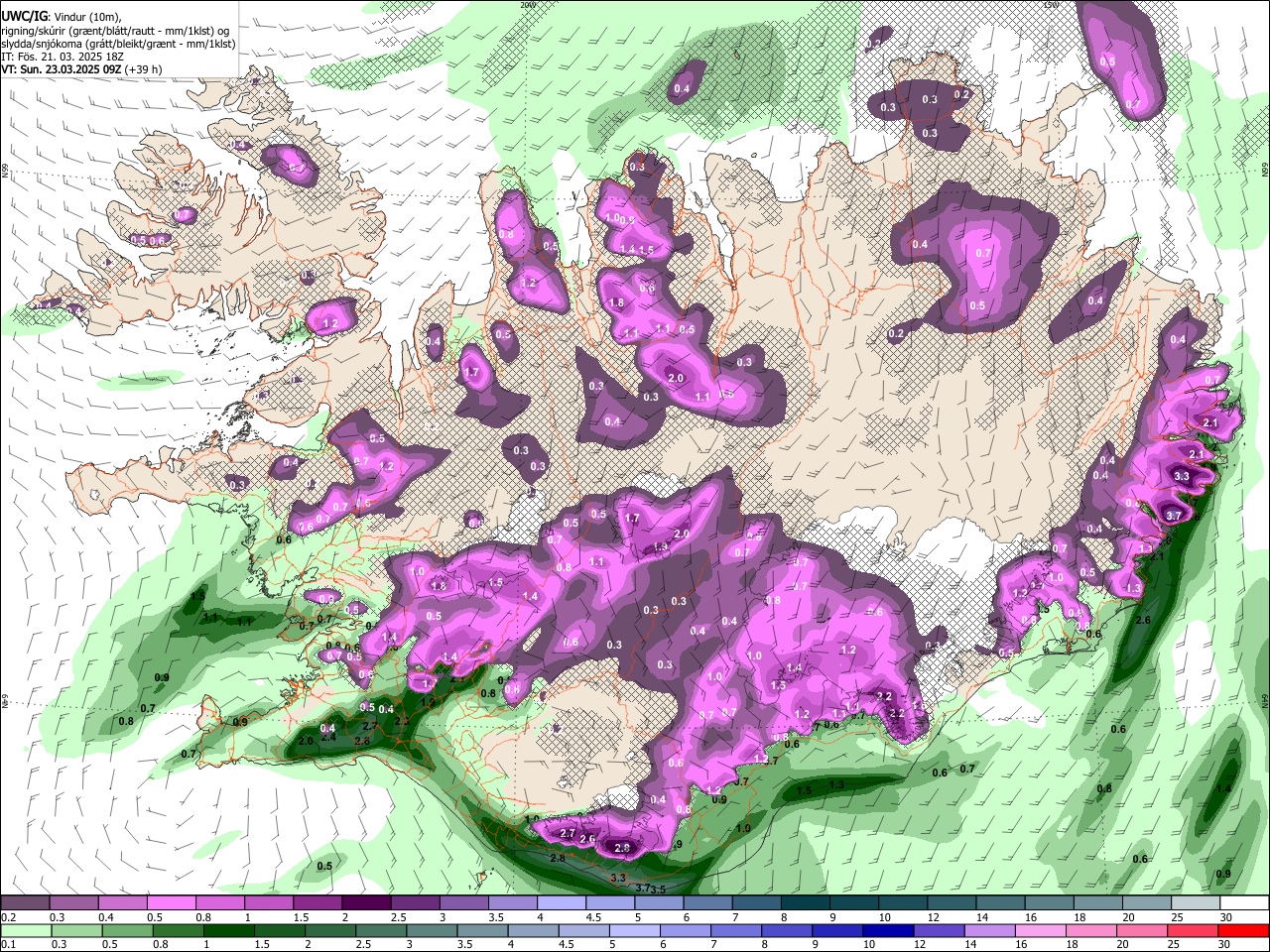Click the white swatch after 30 in upper legend

tap(1244, 902)
